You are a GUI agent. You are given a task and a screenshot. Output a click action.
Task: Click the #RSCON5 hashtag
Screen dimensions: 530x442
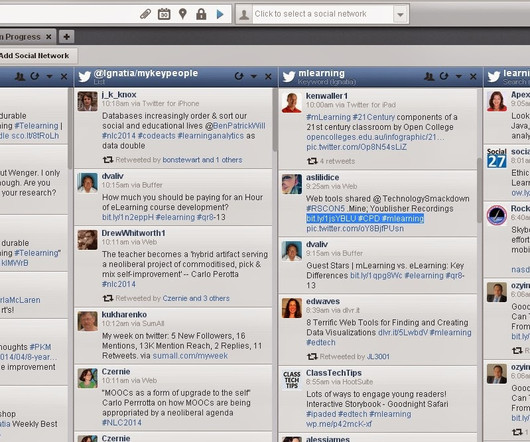point(326,208)
